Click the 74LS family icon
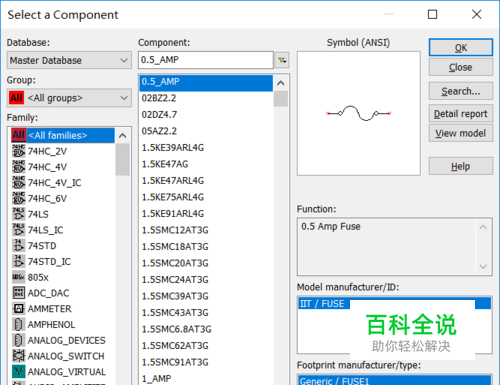500x385 pixels. 19,214
